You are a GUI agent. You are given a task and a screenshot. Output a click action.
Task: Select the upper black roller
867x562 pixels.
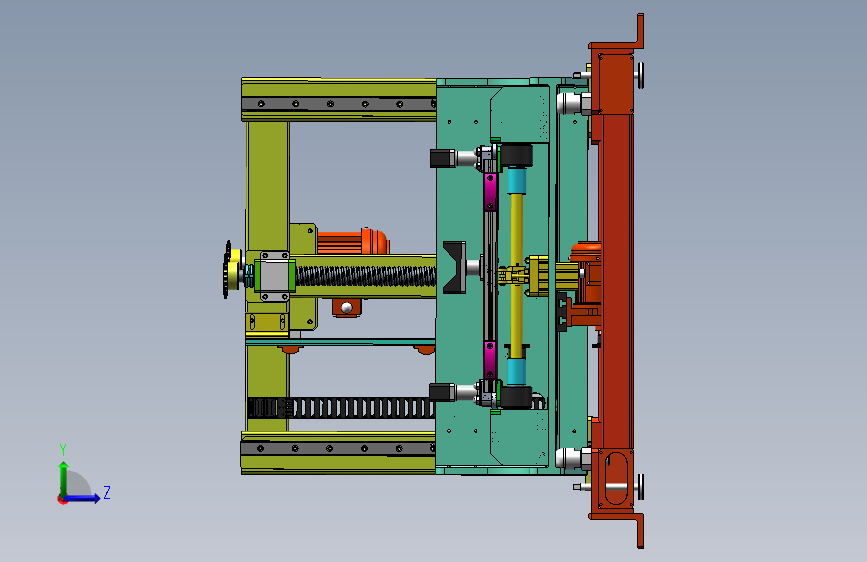point(516,155)
